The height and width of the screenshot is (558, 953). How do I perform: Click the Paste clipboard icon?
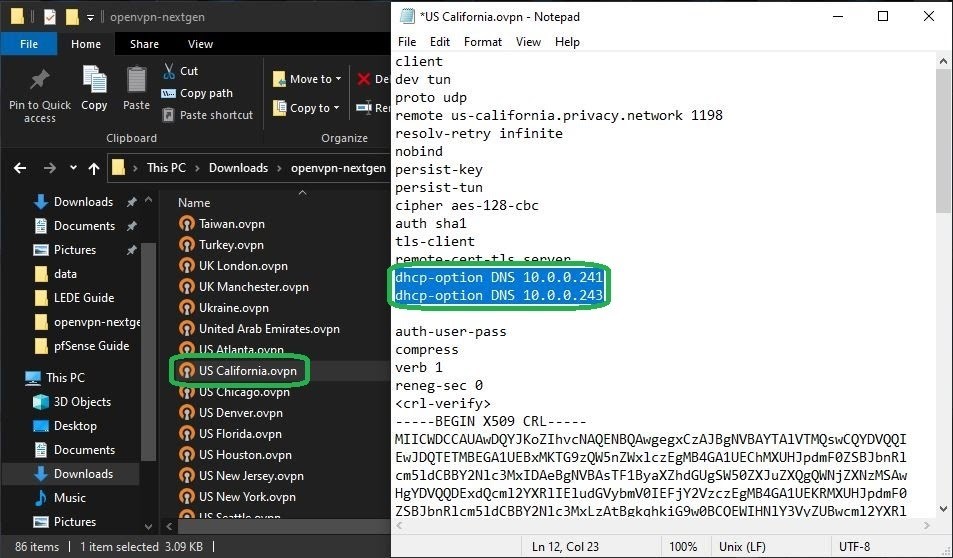coord(136,82)
